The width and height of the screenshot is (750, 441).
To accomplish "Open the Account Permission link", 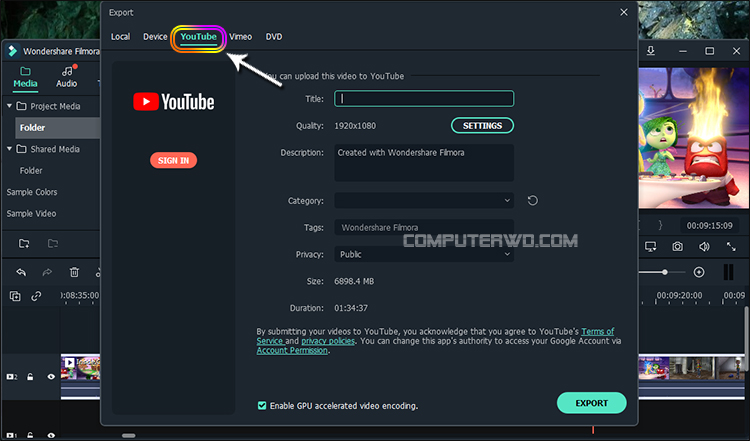I will tap(292, 351).
